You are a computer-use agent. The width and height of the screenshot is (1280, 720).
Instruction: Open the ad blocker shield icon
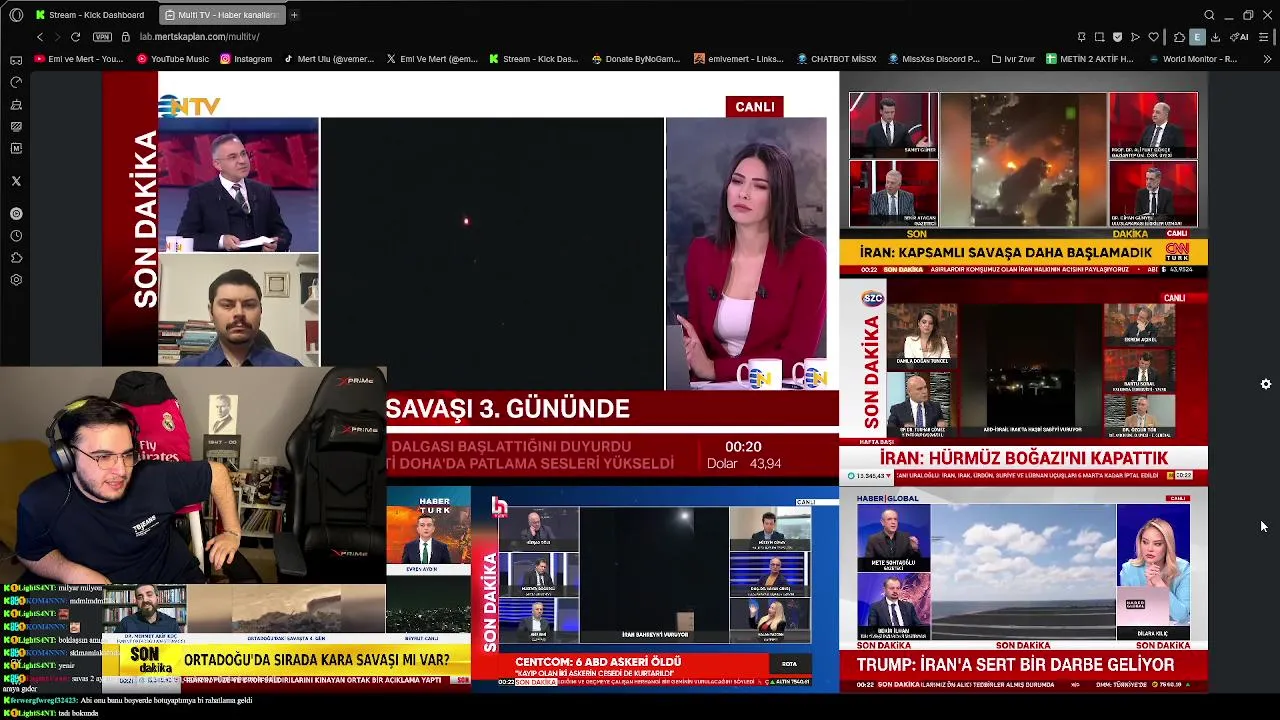[x=1117, y=37]
